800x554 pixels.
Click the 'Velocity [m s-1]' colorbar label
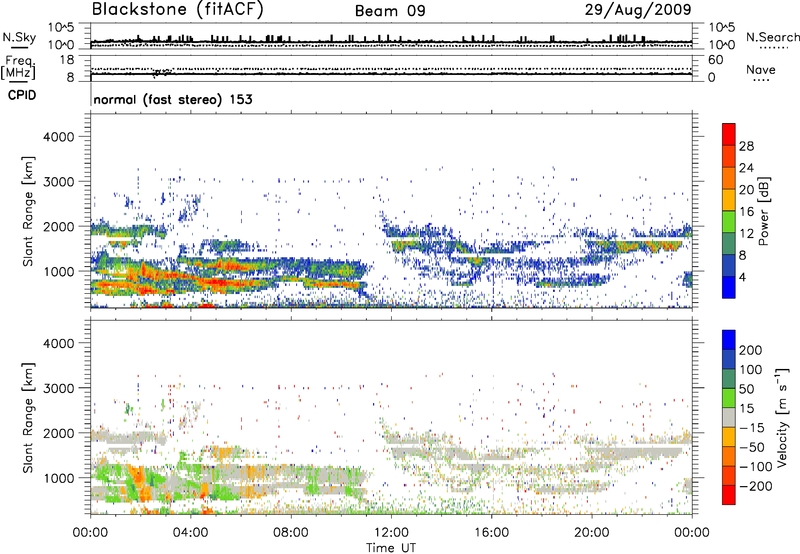(782, 417)
